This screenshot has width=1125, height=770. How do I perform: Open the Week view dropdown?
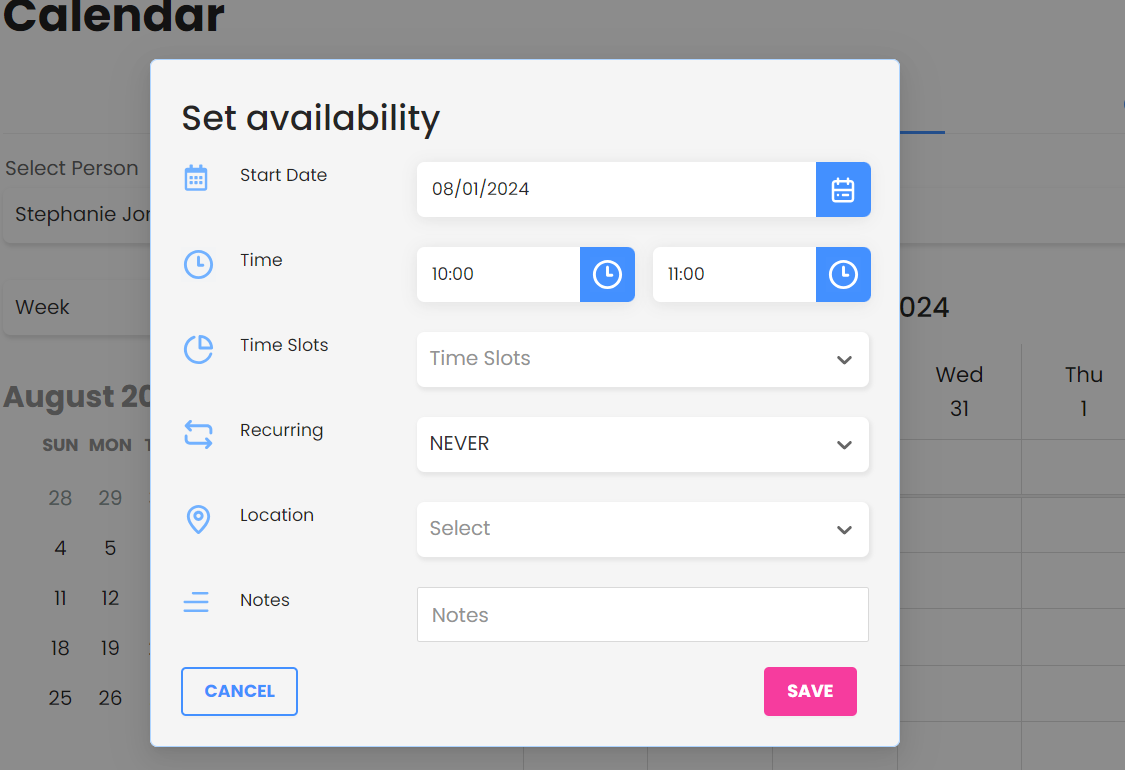click(x=75, y=307)
